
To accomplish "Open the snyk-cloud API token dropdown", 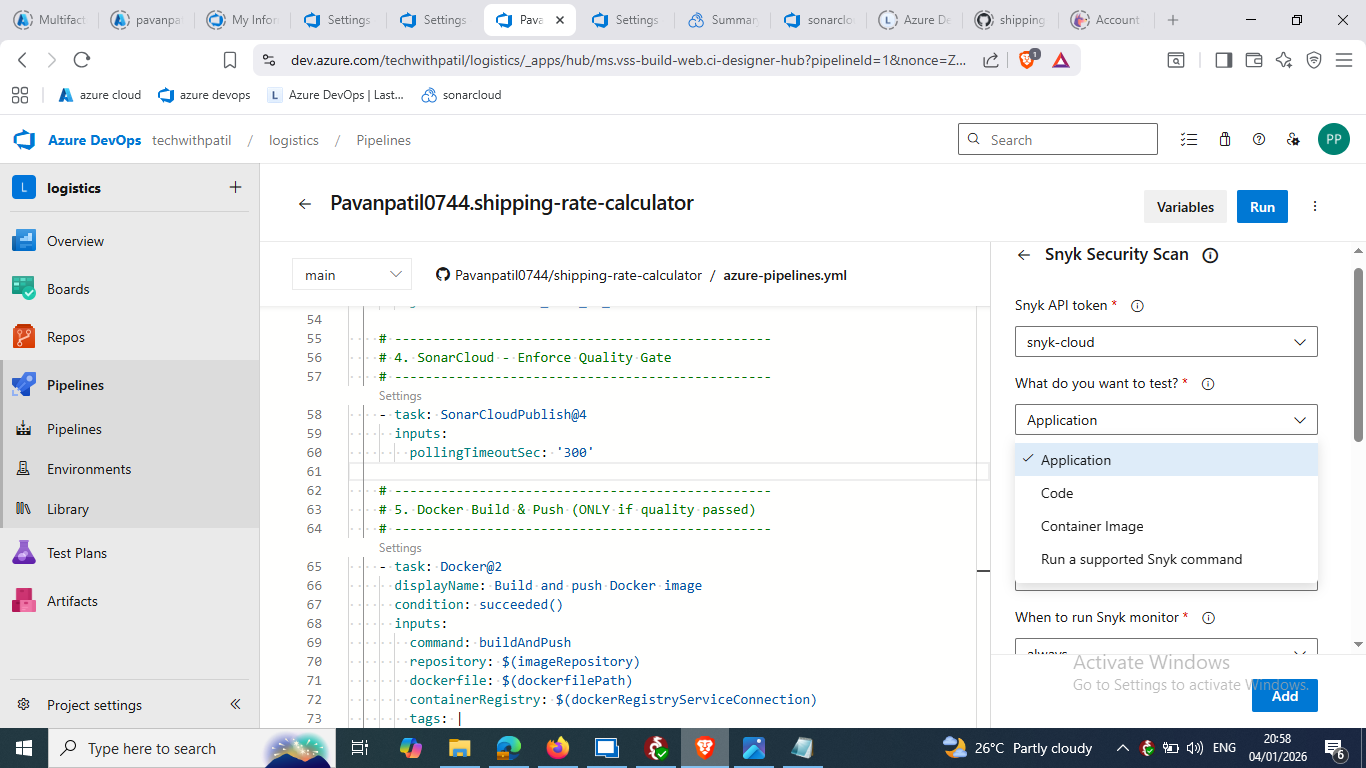I will [x=1166, y=342].
